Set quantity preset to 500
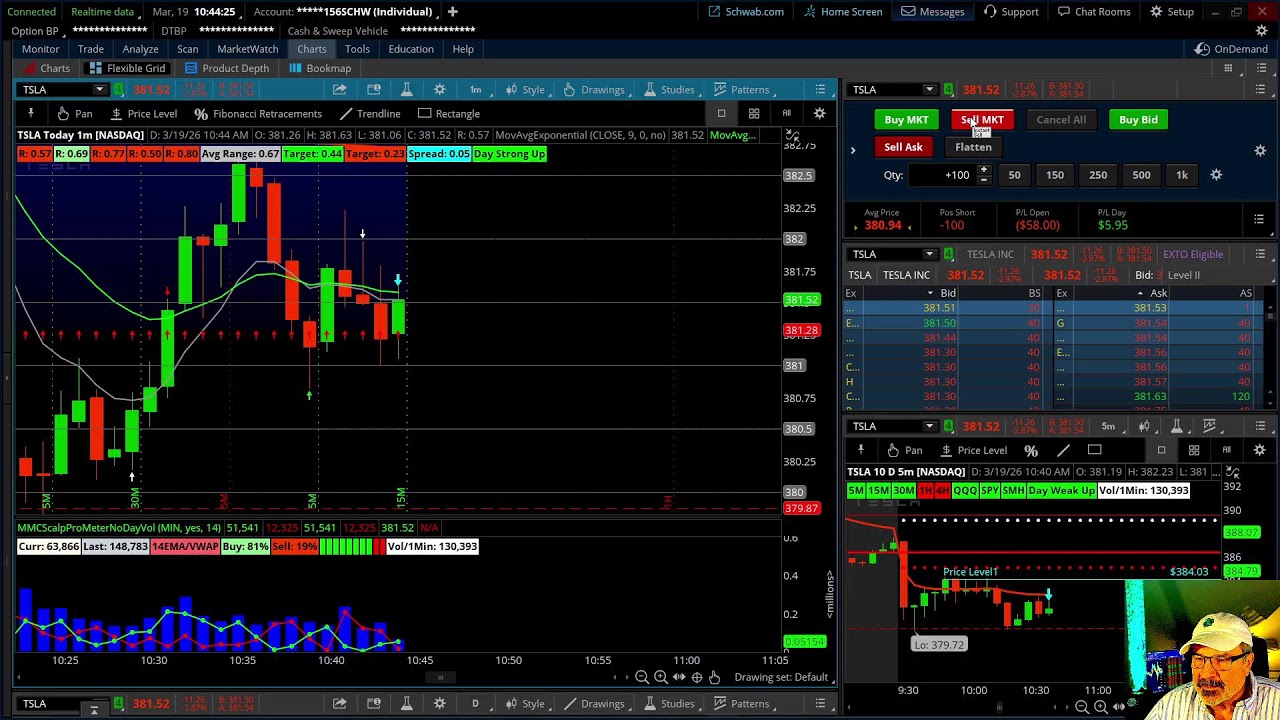This screenshot has height=720, width=1280. pyautogui.click(x=1141, y=175)
